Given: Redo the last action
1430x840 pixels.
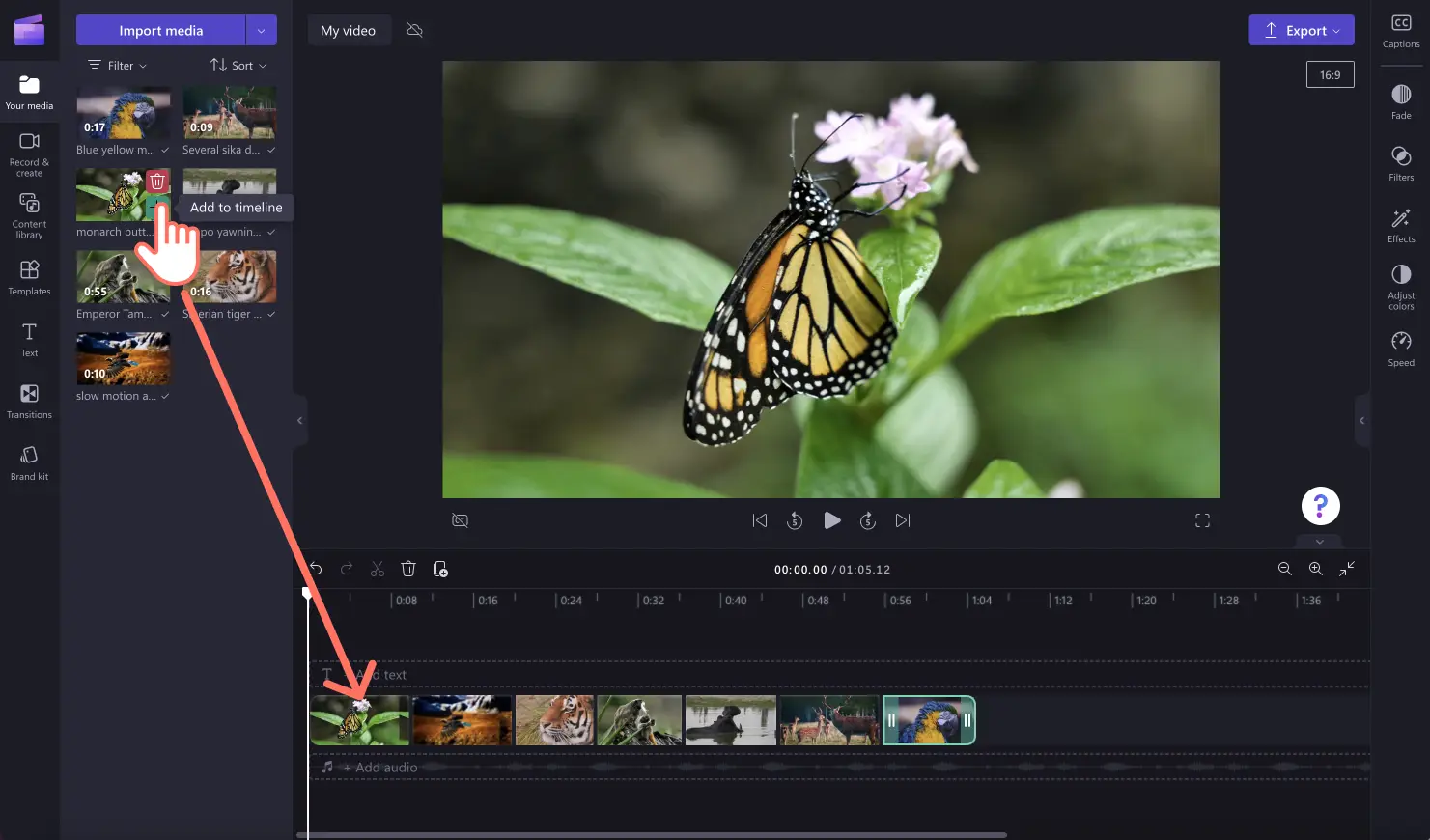Looking at the screenshot, I should (346, 569).
